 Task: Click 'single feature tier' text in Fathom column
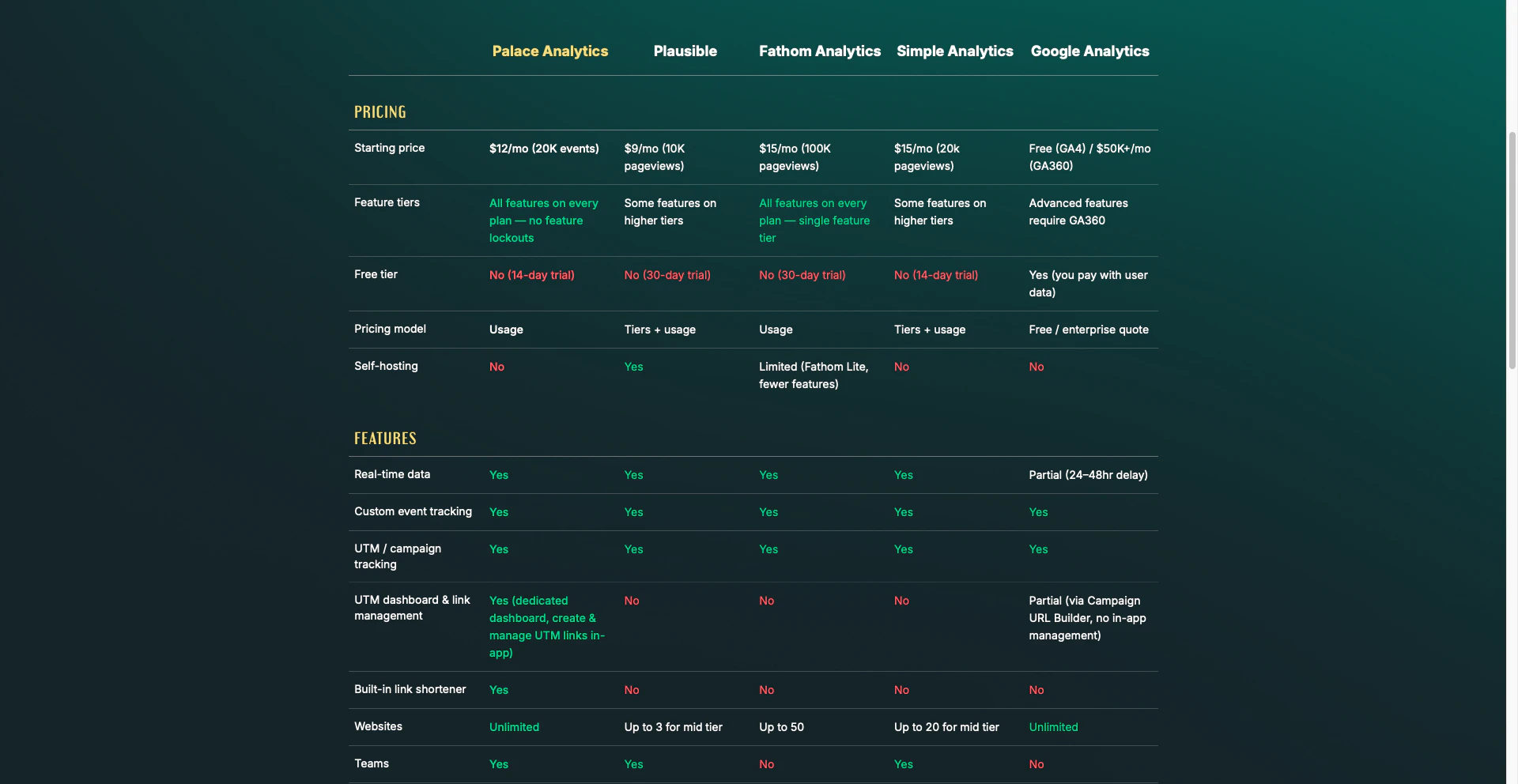814,229
